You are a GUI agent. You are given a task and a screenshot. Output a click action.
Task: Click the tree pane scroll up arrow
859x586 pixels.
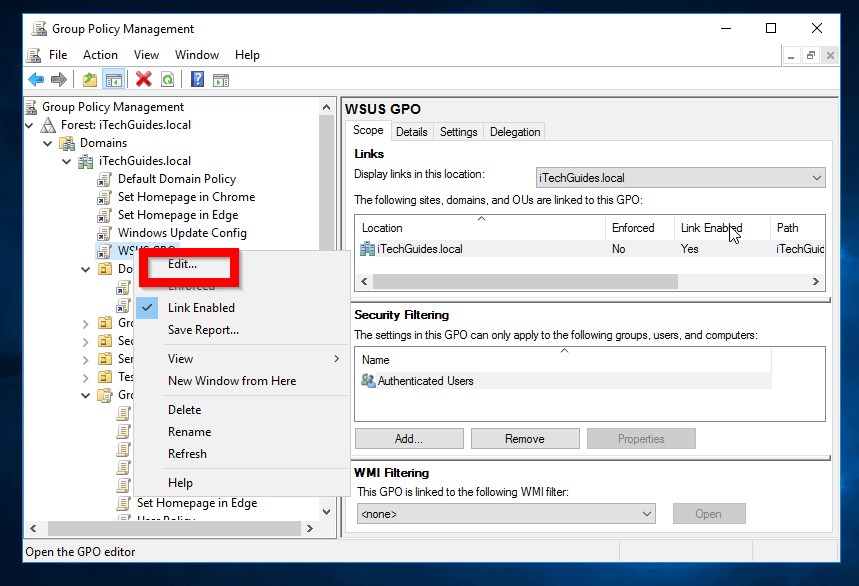[x=327, y=107]
